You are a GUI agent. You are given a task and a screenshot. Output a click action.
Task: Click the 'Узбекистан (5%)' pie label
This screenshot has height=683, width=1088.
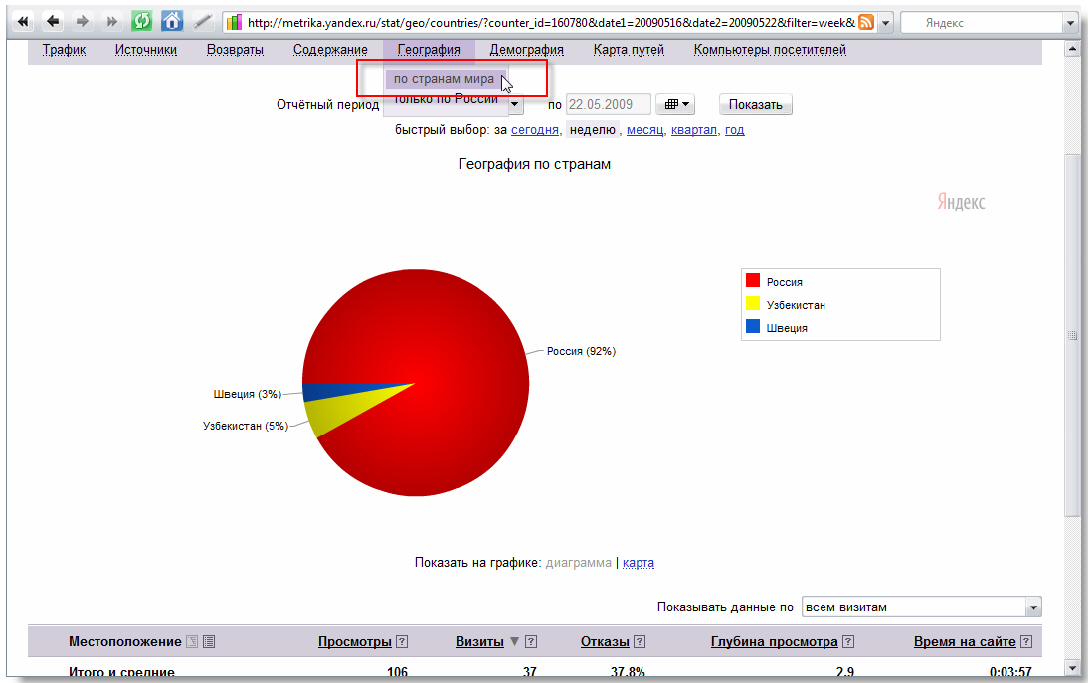245,426
